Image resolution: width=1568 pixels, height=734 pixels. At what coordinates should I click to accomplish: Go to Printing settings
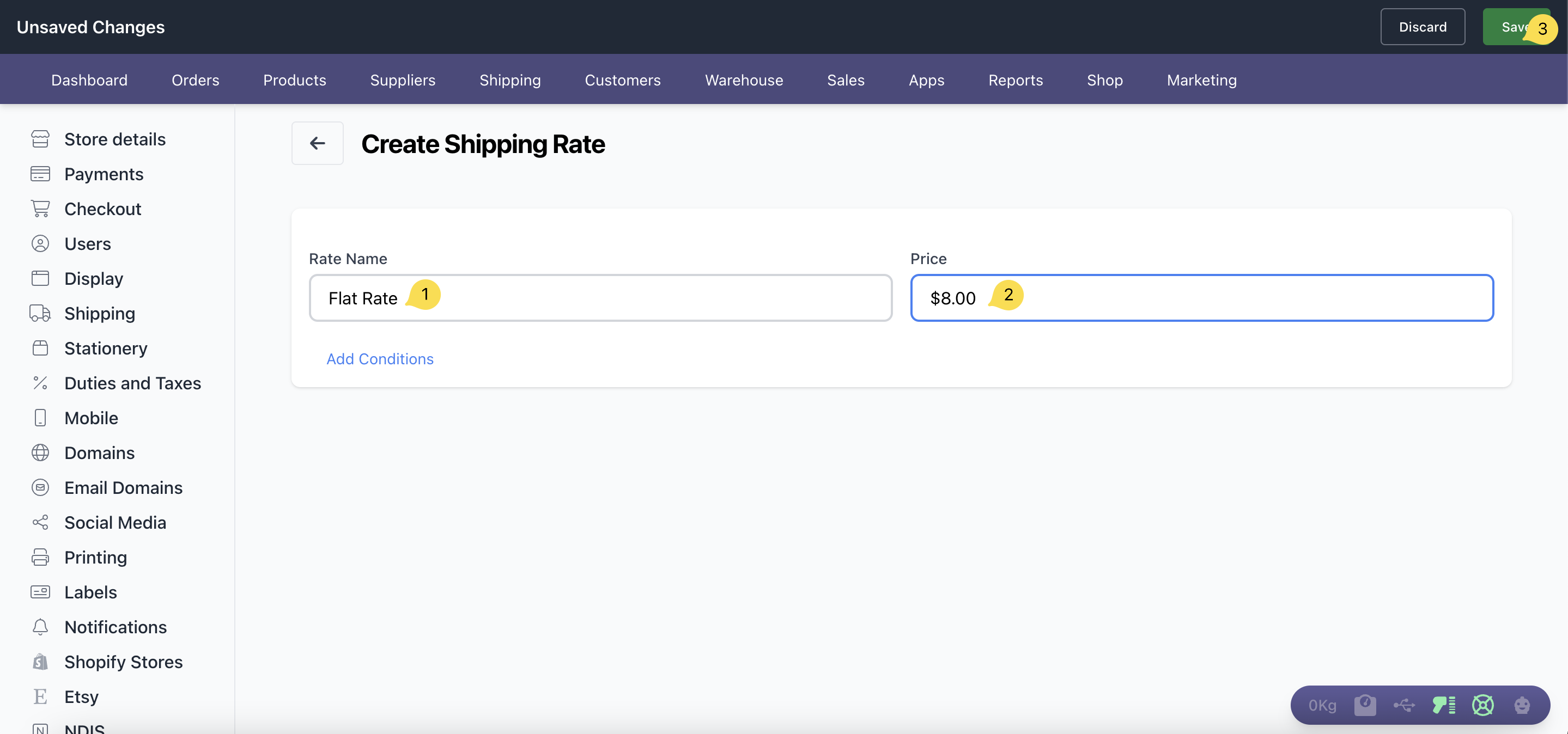point(95,557)
